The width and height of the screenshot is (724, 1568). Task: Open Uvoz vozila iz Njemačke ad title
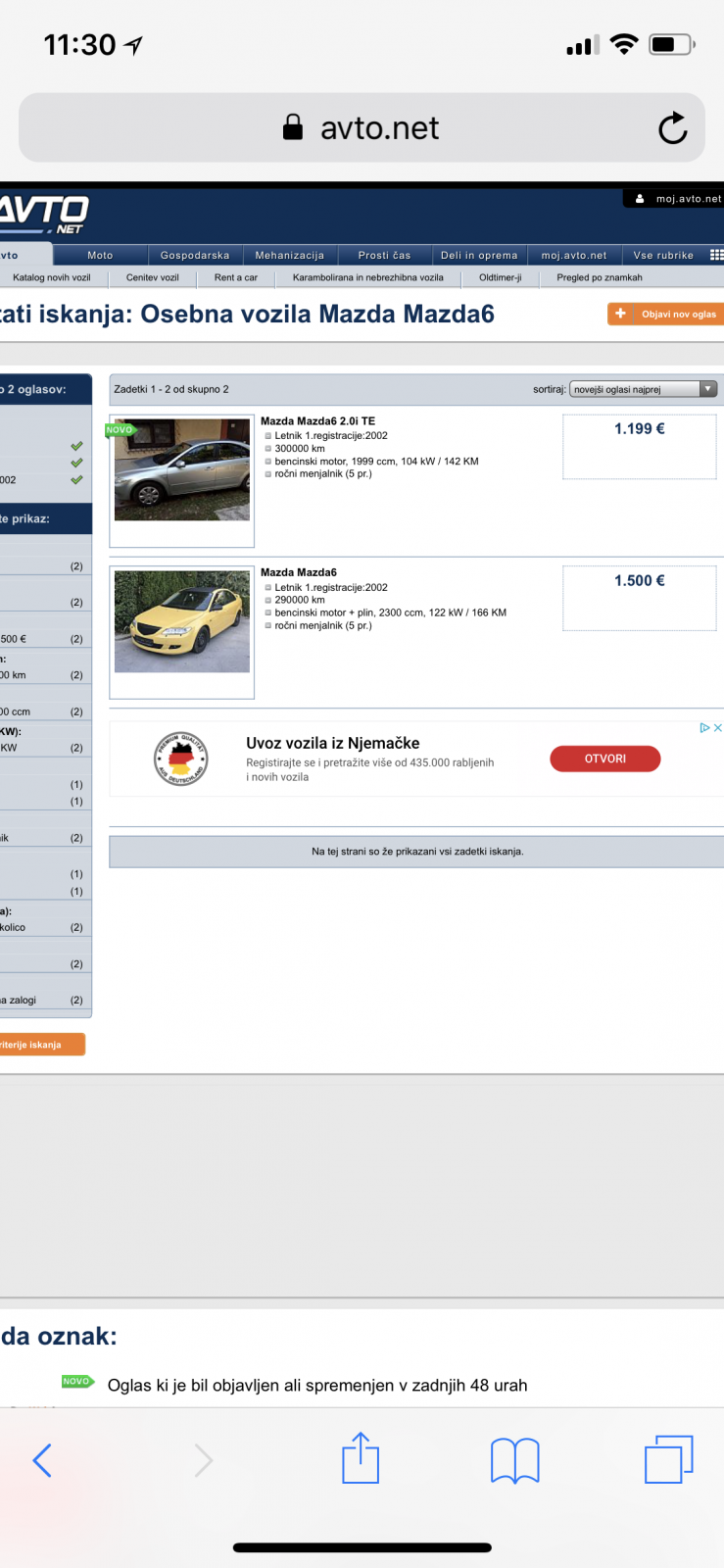tap(333, 743)
